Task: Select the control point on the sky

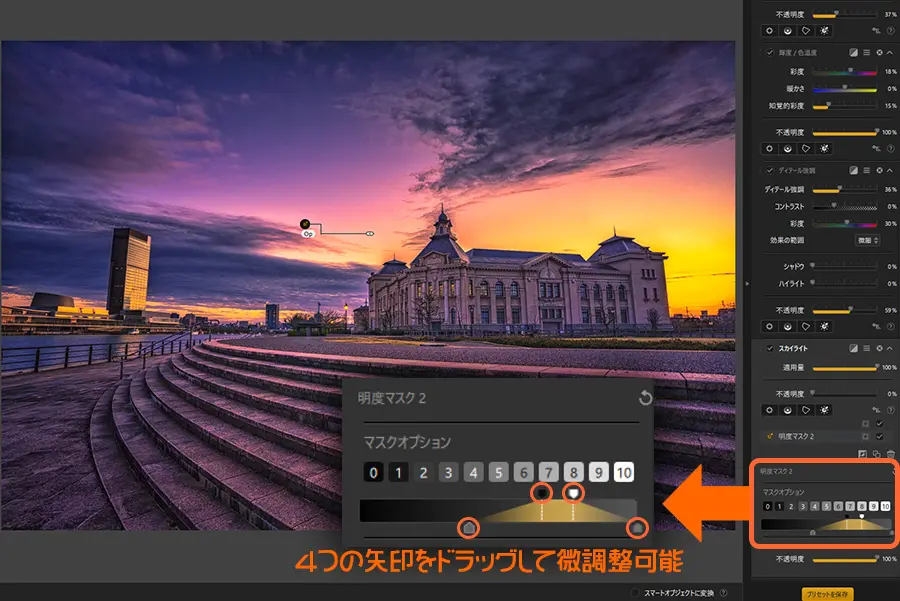Action: pyautogui.click(x=305, y=224)
